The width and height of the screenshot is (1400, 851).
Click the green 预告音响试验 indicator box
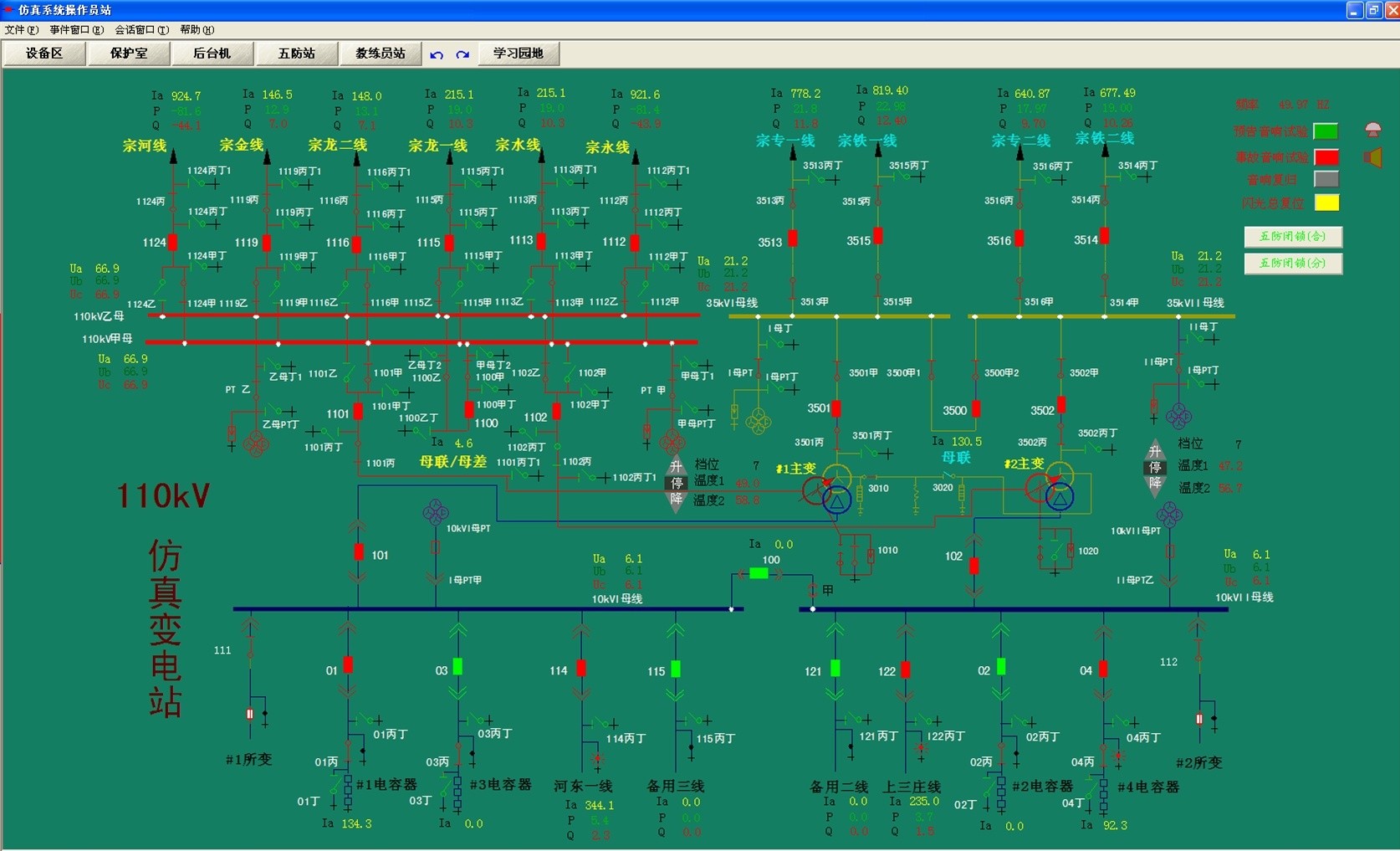tap(1326, 131)
